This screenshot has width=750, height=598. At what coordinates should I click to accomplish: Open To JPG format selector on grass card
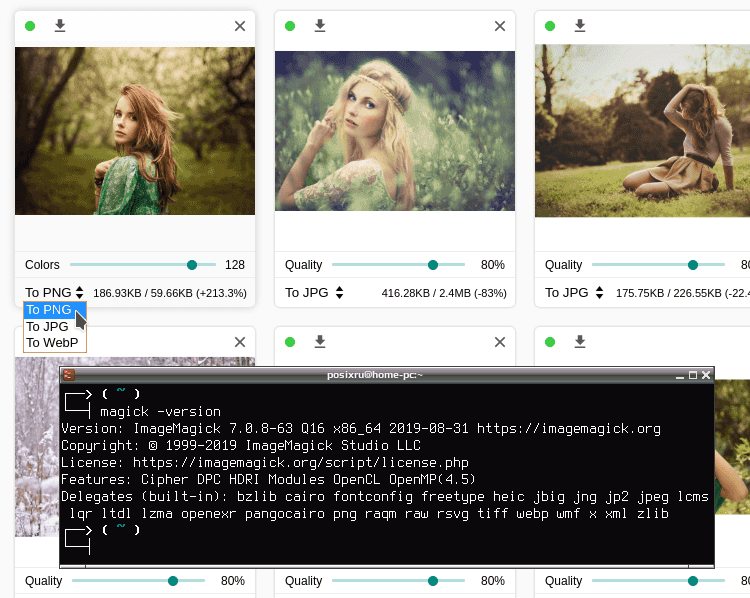click(x=574, y=292)
